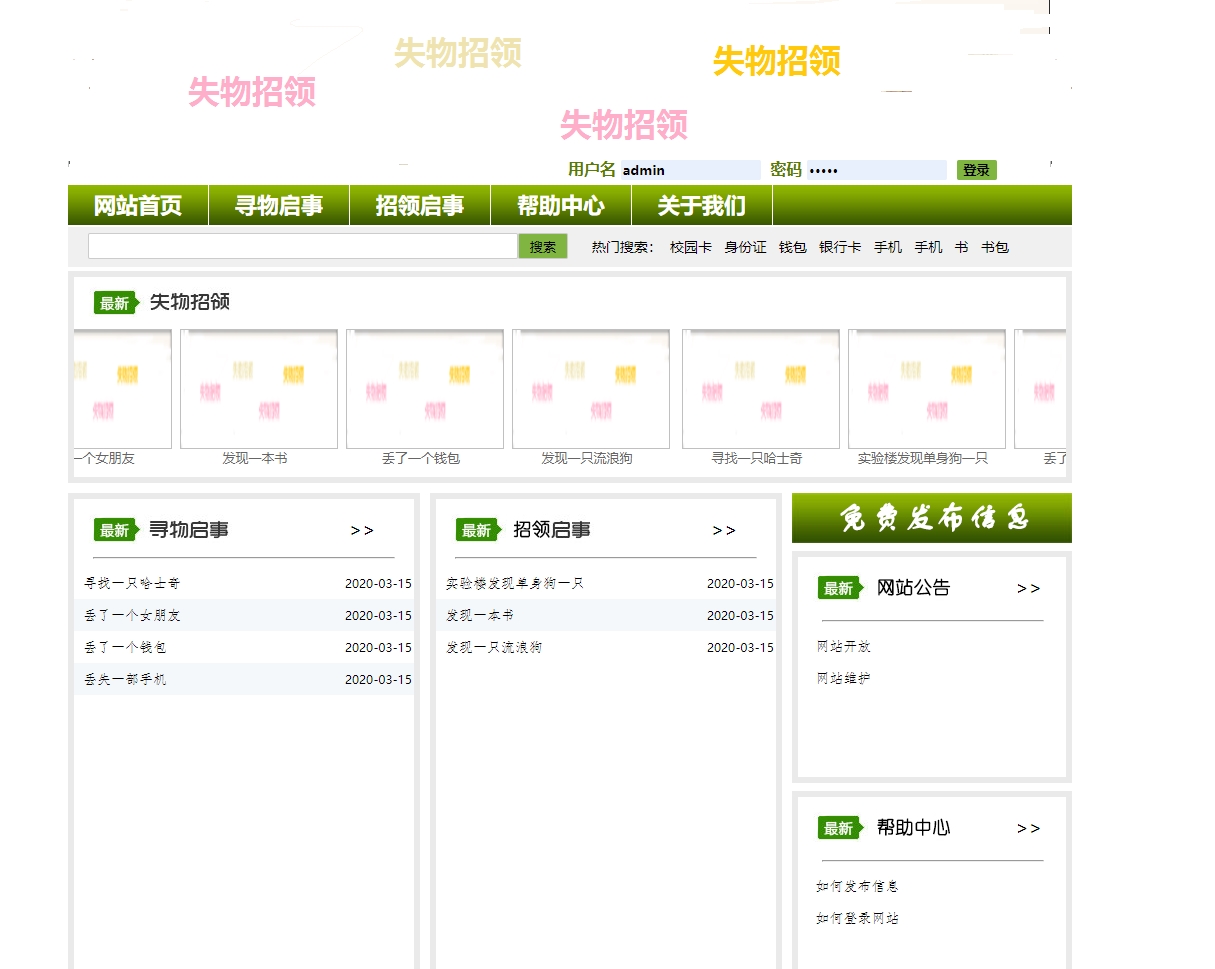Click the 最新 badge in 招领启事 panel
This screenshot has width=1215, height=969.
[478, 531]
